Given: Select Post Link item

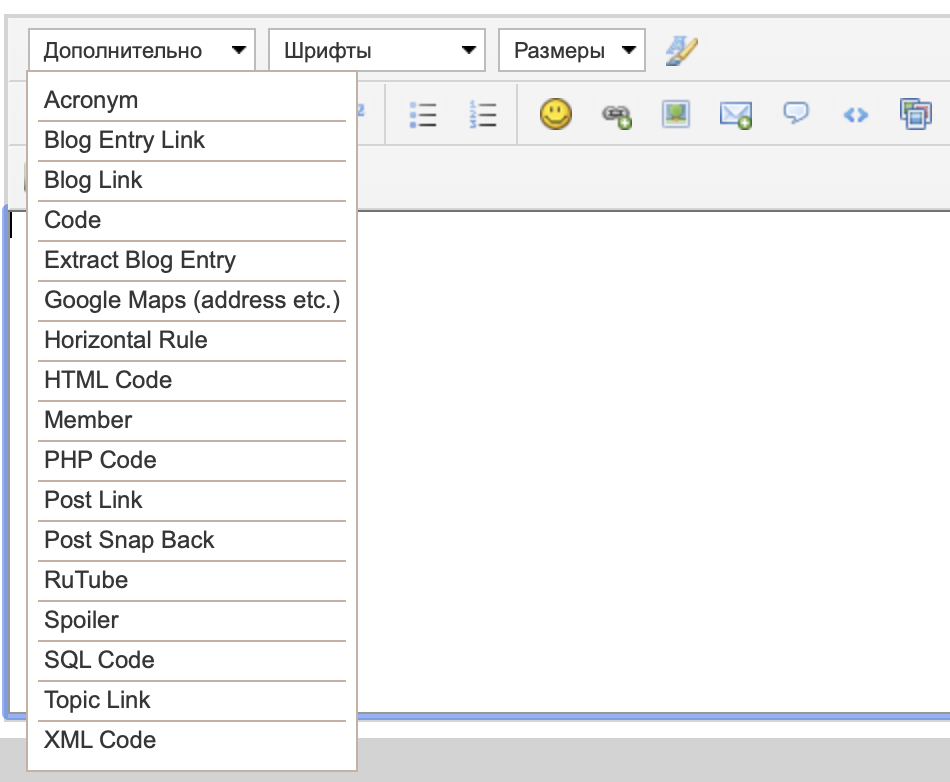Looking at the screenshot, I should pos(191,500).
